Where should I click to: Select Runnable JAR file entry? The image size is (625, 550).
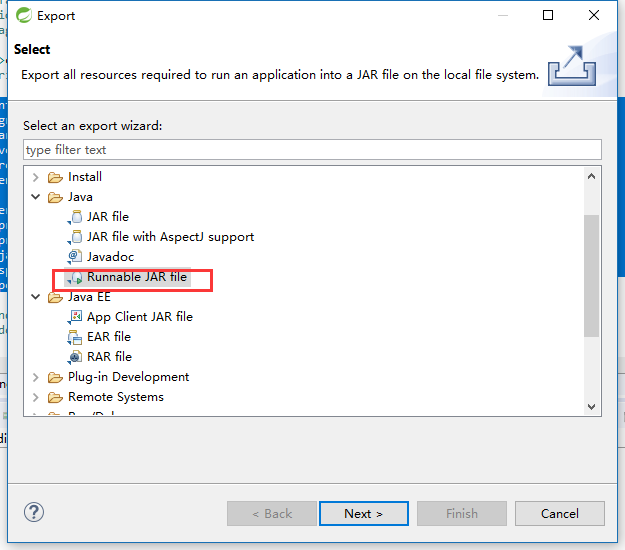(x=137, y=277)
